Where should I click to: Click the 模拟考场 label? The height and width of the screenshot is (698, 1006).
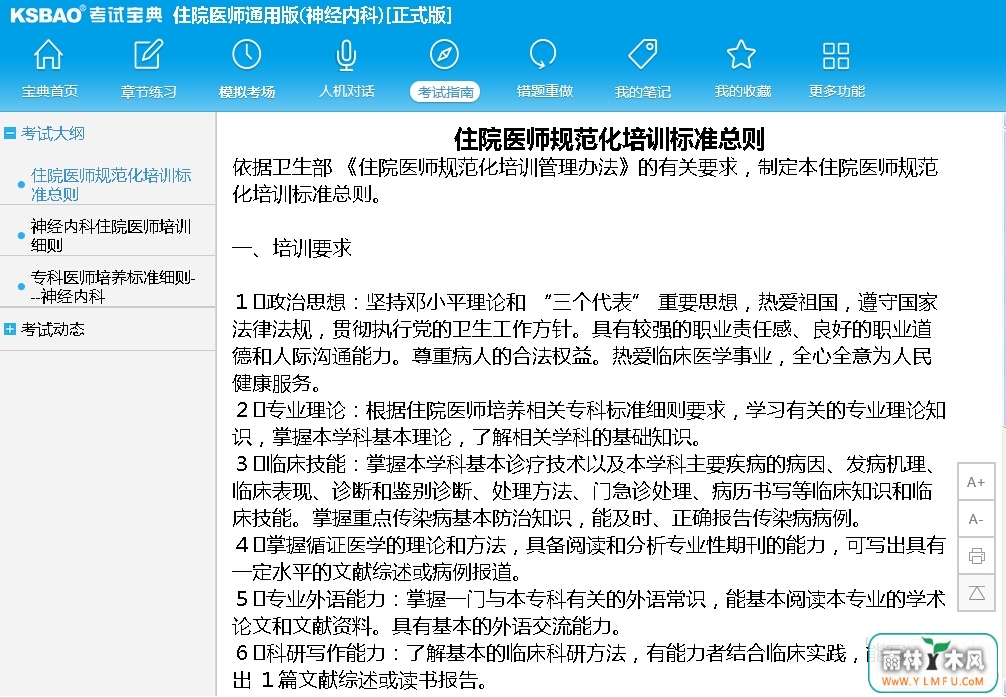click(247, 91)
